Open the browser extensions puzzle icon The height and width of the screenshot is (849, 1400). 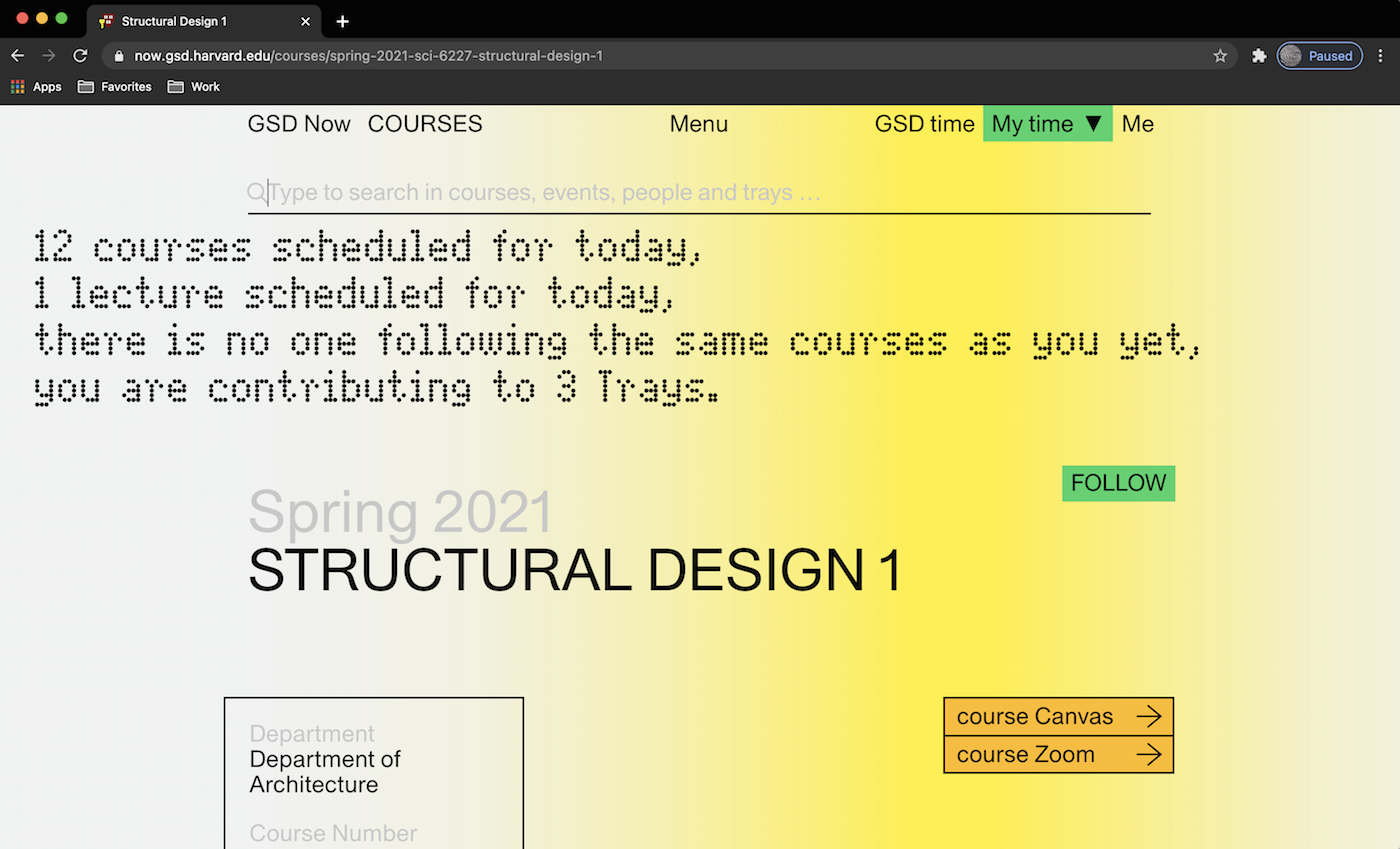(x=1258, y=56)
